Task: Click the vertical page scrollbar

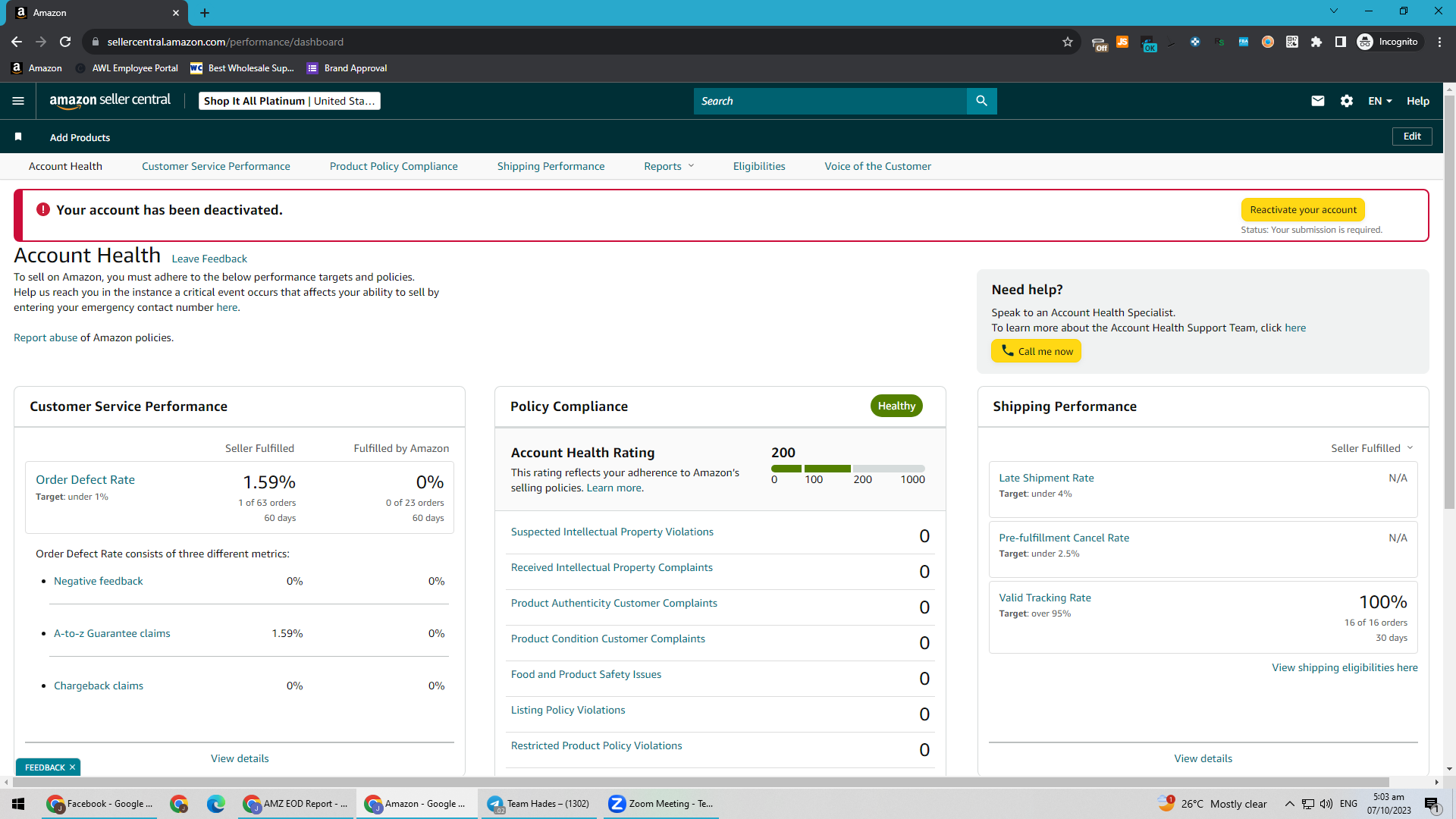Action: pos(1449,303)
